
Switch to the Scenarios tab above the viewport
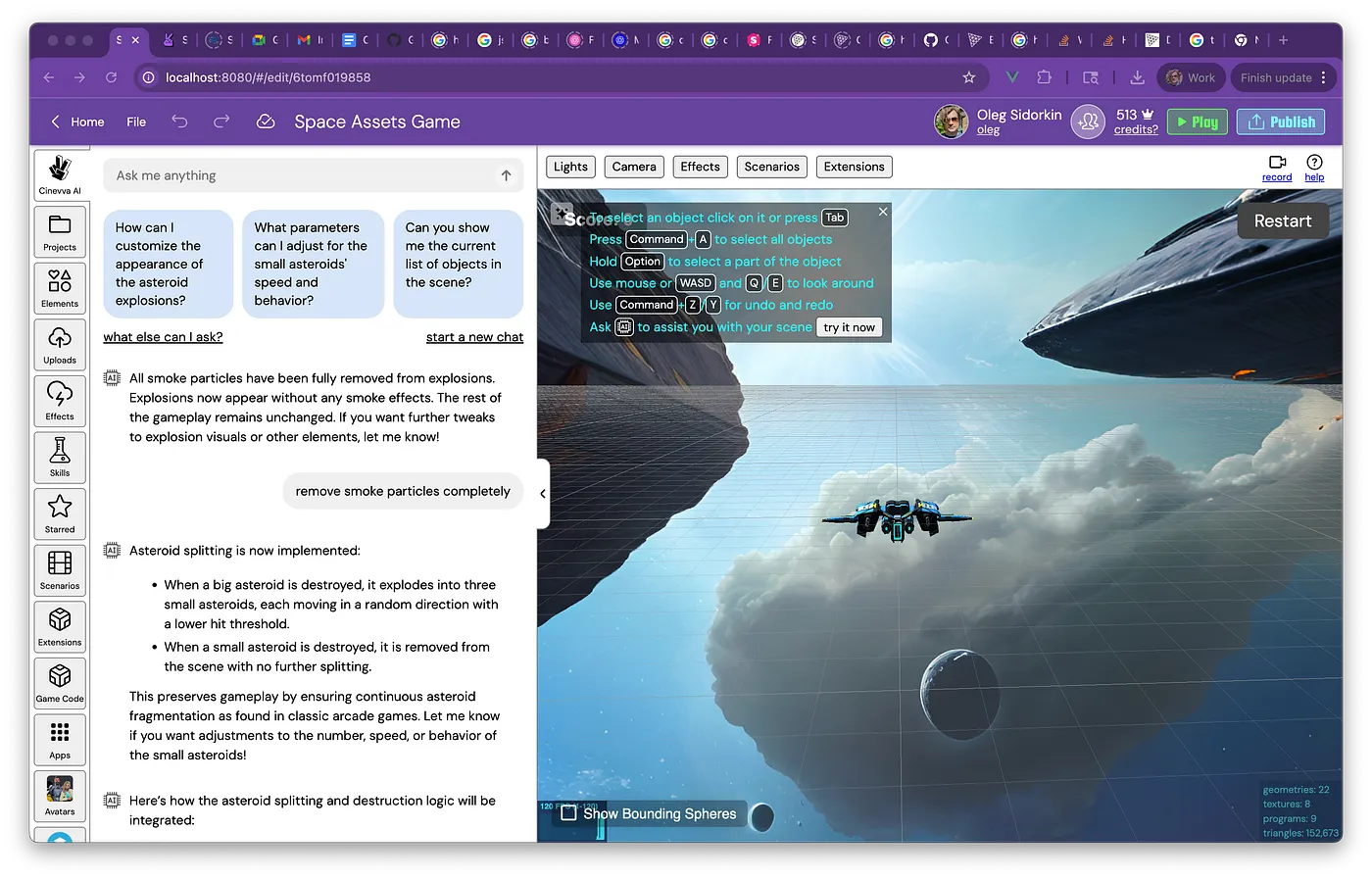point(771,167)
